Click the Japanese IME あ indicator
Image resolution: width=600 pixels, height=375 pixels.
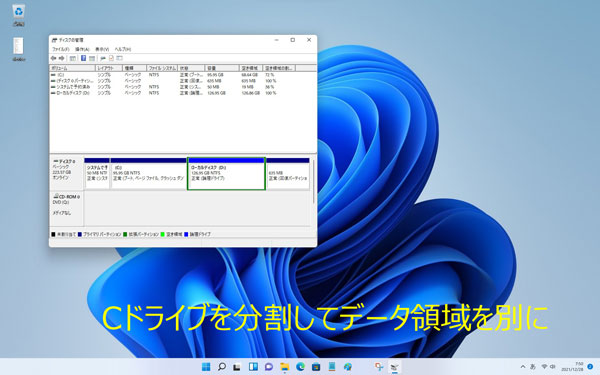pos(533,367)
